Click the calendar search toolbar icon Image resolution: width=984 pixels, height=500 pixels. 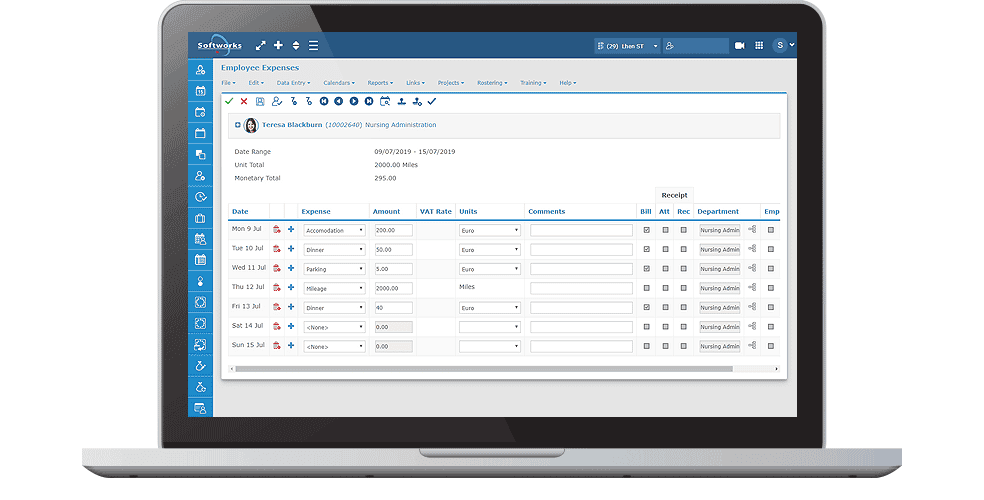[x=385, y=101]
